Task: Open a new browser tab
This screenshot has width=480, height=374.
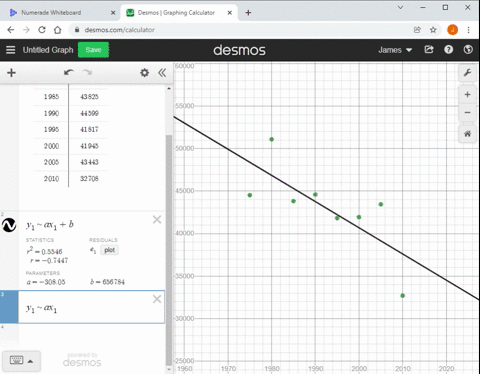Action: [x=248, y=13]
